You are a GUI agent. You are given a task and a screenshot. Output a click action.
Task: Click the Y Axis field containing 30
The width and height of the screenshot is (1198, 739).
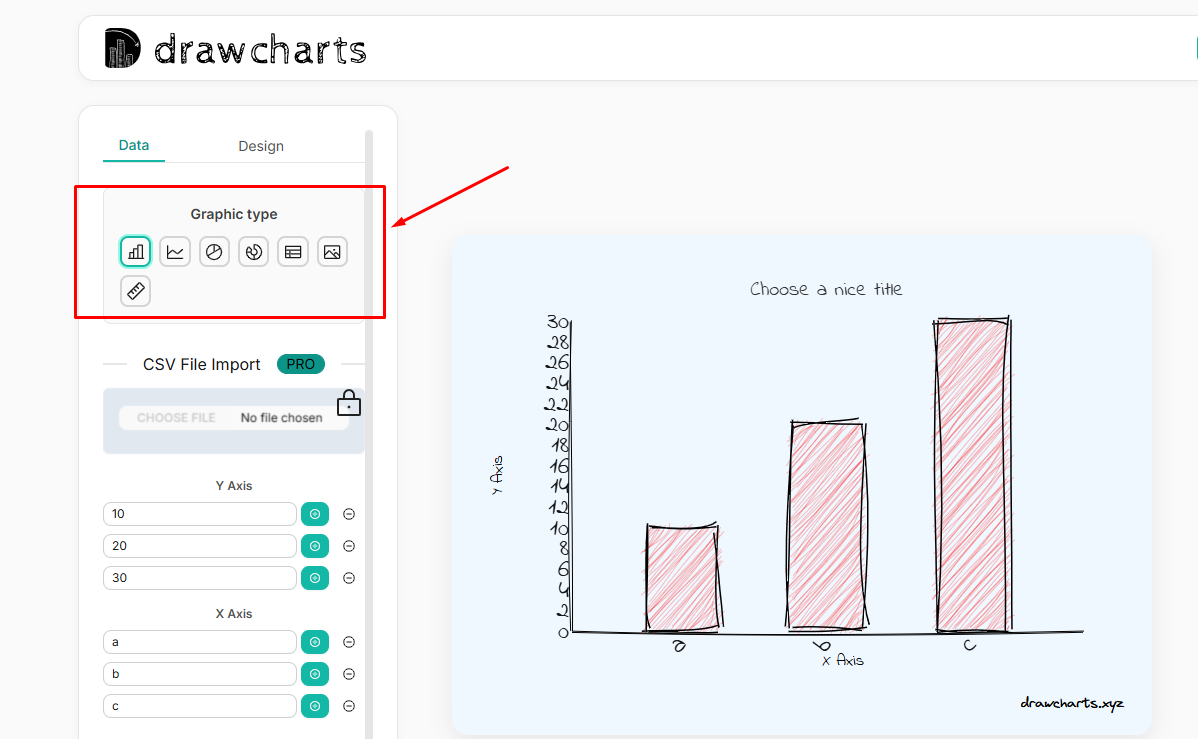click(199, 579)
